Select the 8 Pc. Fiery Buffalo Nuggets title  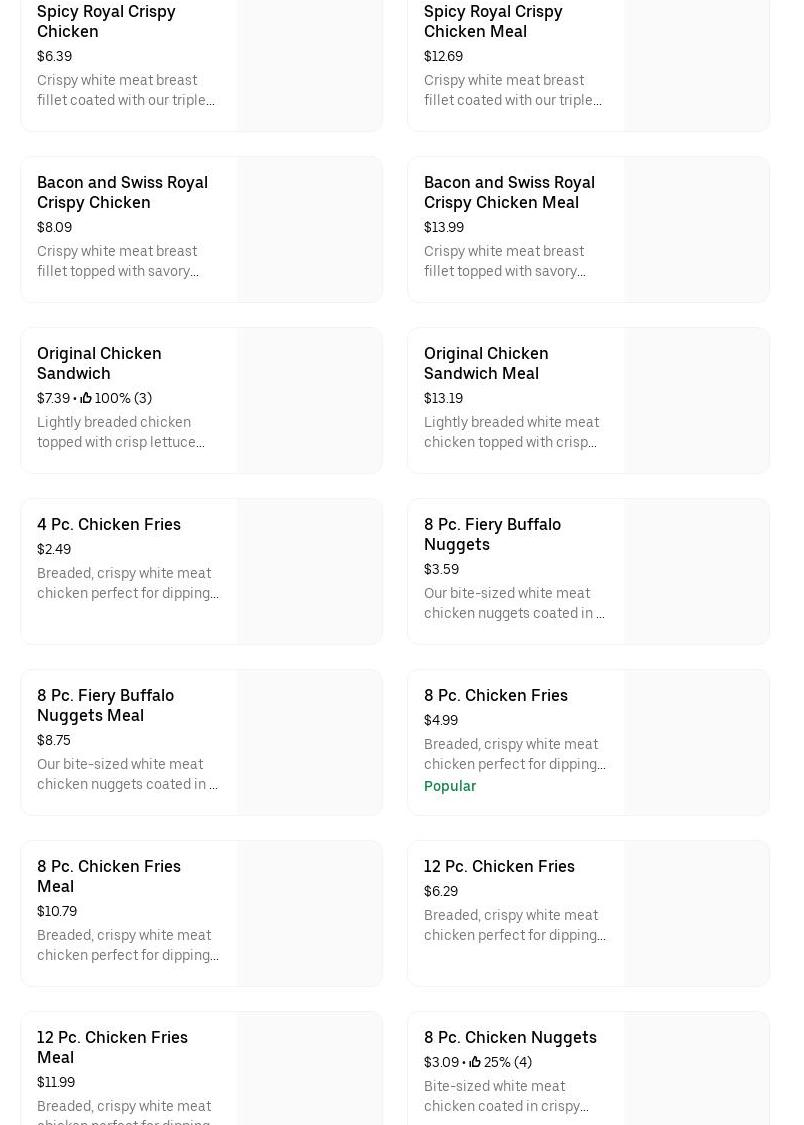coord(492,534)
